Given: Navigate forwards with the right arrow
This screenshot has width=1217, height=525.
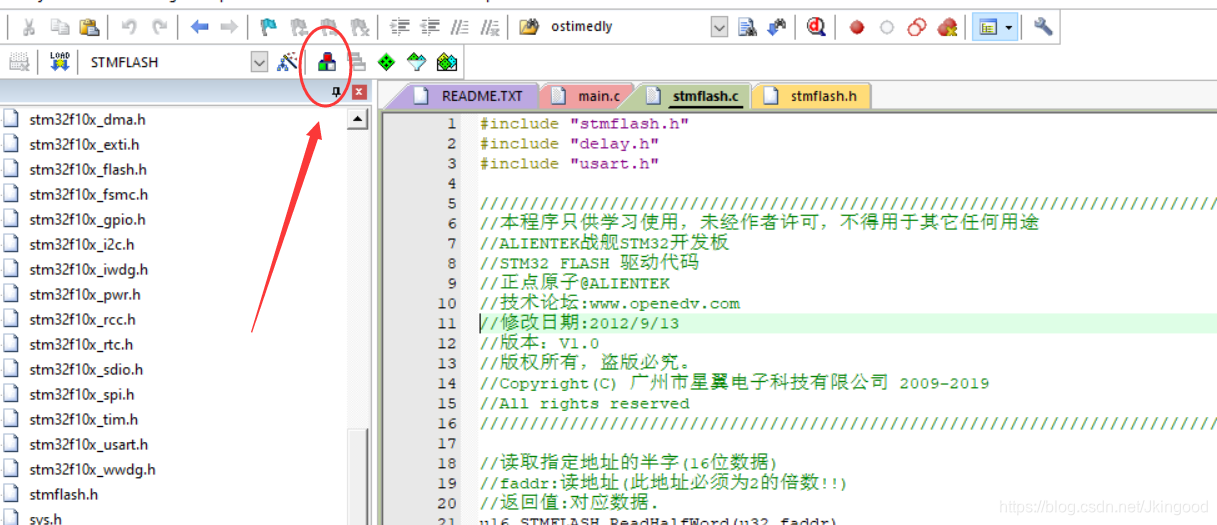Looking at the screenshot, I should click(230, 27).
